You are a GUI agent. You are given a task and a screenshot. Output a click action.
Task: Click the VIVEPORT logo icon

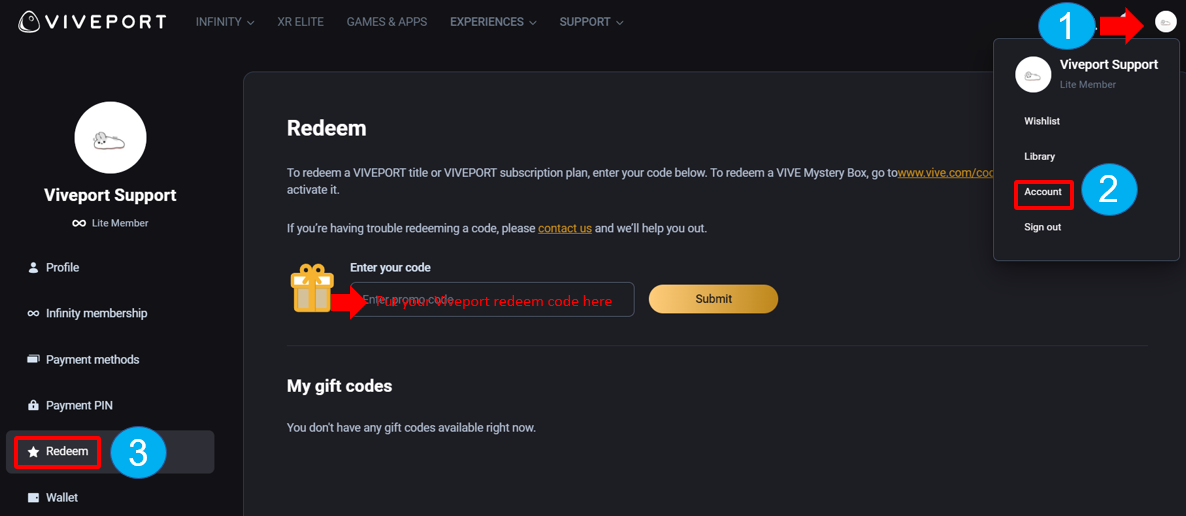(x=30, y=22)
